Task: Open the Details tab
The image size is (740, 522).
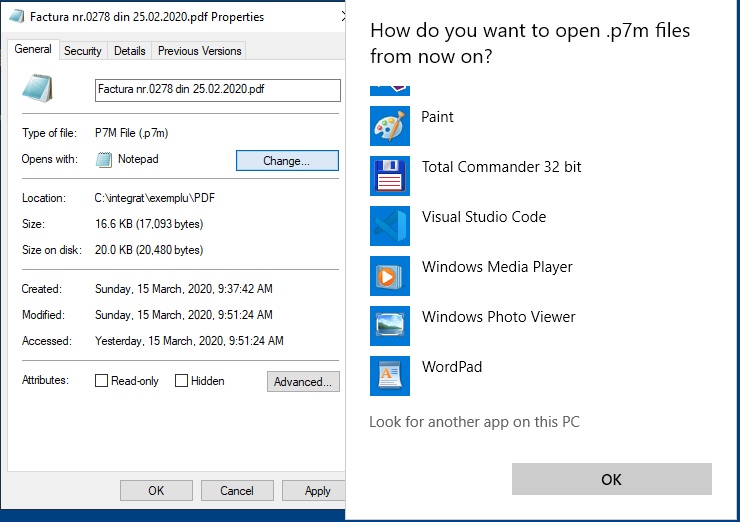Action: coord(130,51)
